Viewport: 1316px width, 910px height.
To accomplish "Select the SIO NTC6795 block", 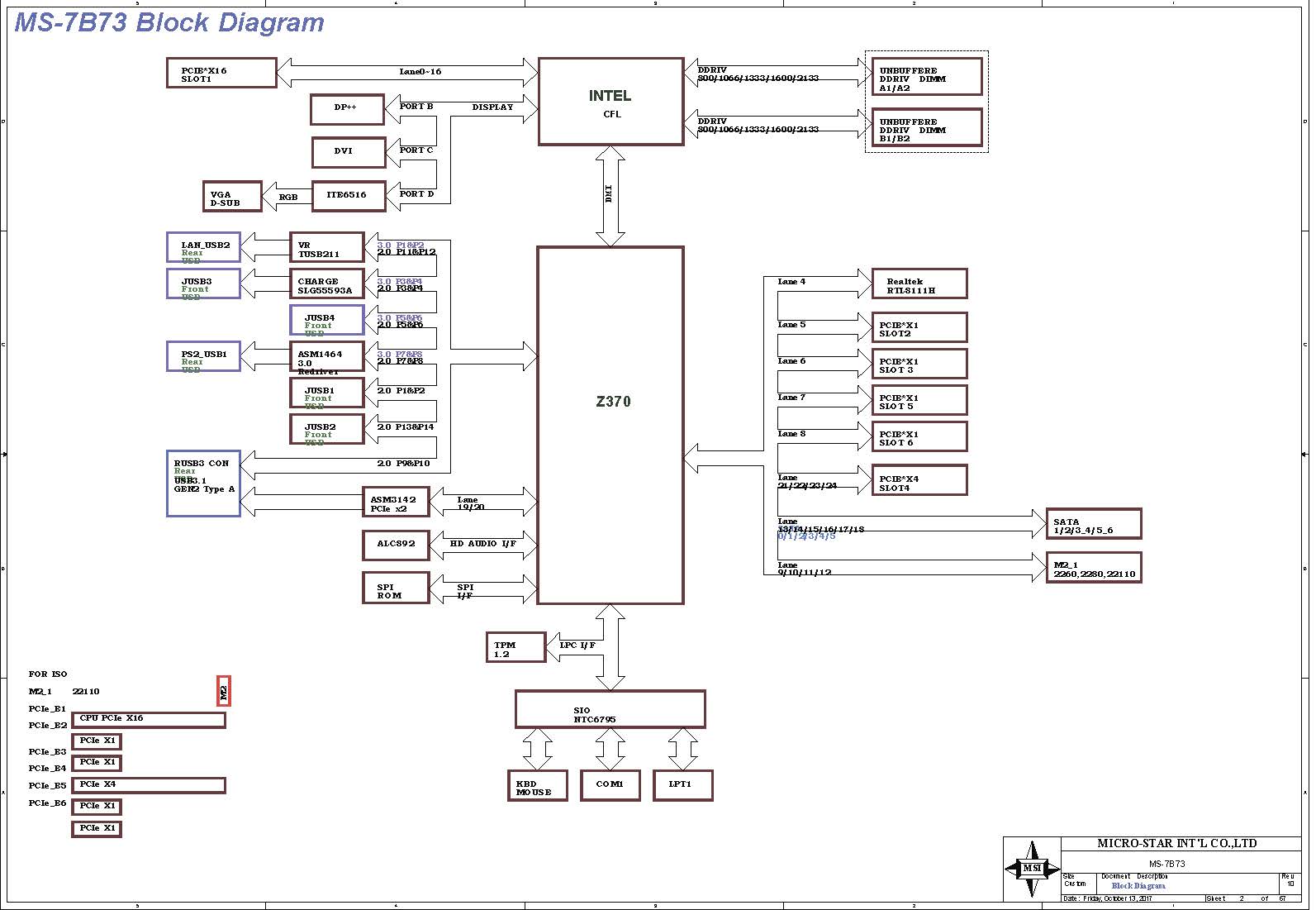I will tap(610, 710).
